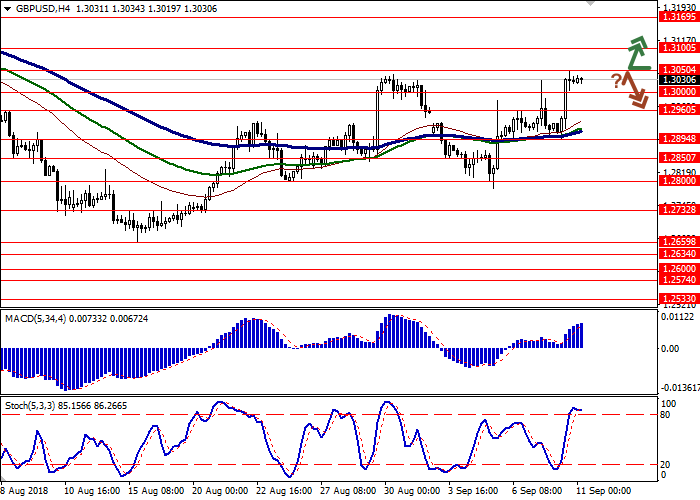Image resolution: width=700 pixels, height=500 pixels.
Task: Select the 10 Aug 16:00 time label
Action: point(92,491)
